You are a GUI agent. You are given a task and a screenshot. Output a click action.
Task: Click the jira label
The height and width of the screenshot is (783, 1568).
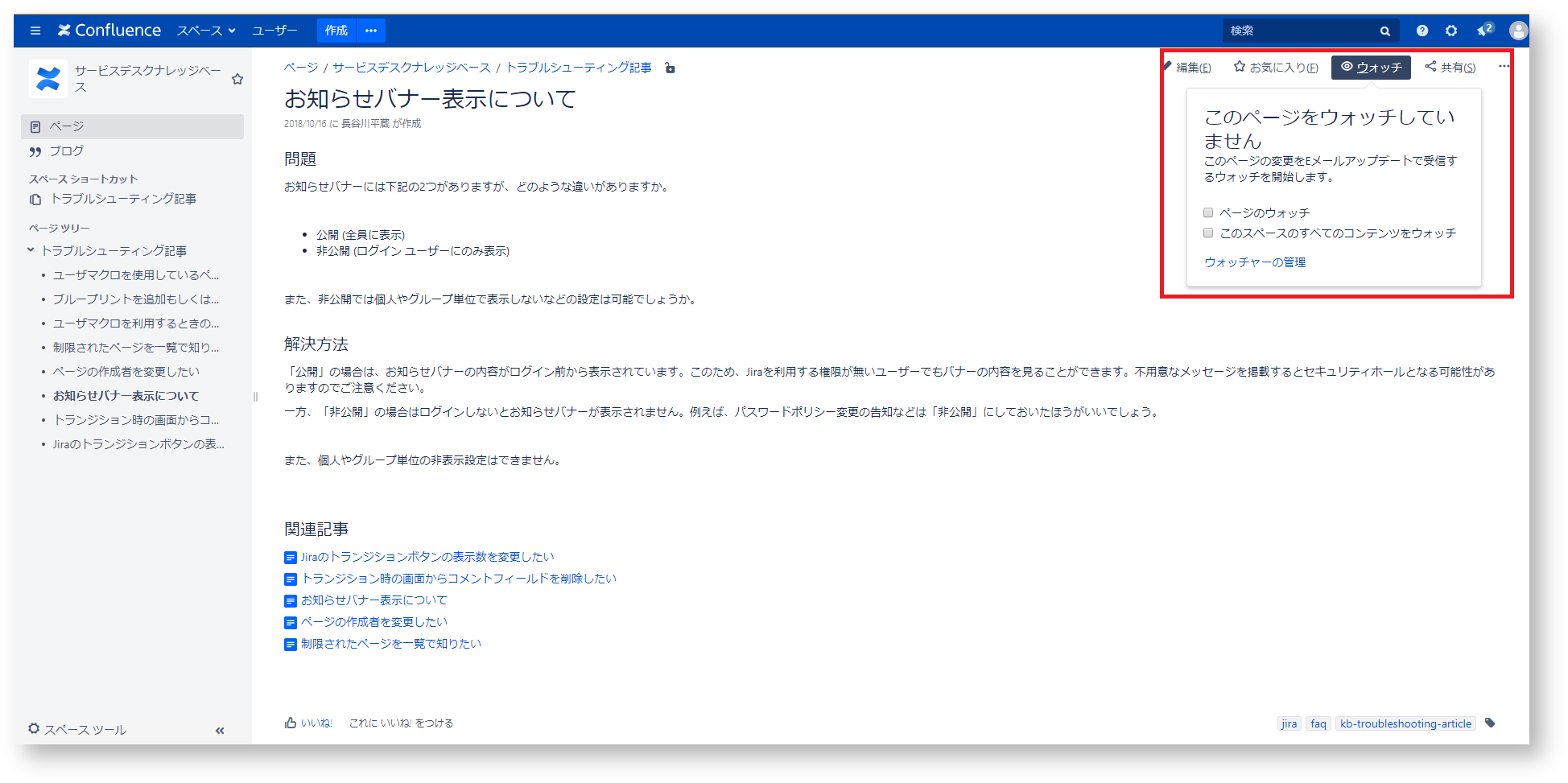tap(1289, 723)
